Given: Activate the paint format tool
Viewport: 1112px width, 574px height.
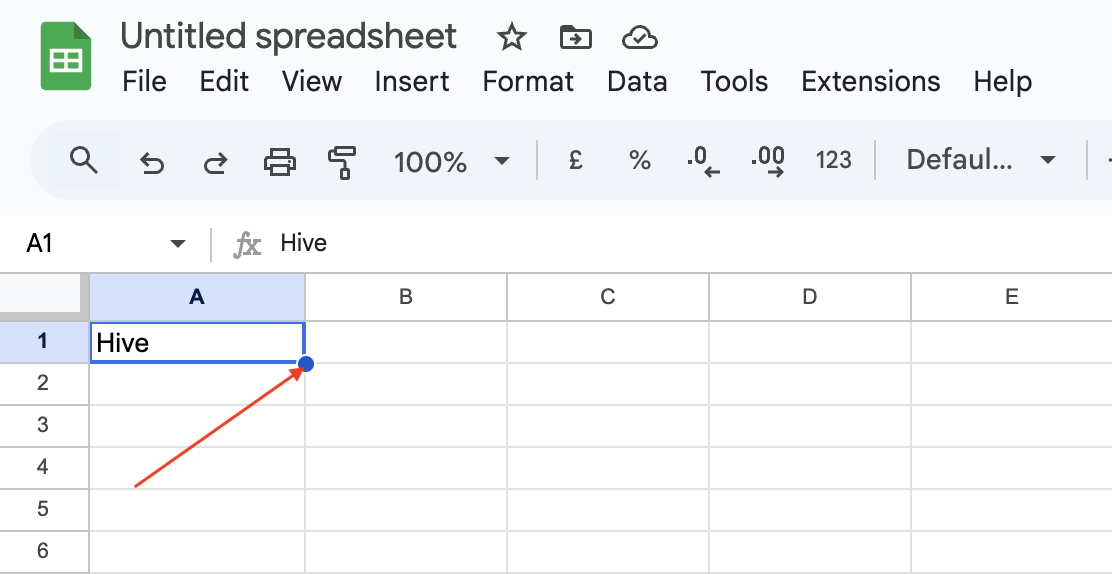Looking at the screenshot, I should pos(342,162).
